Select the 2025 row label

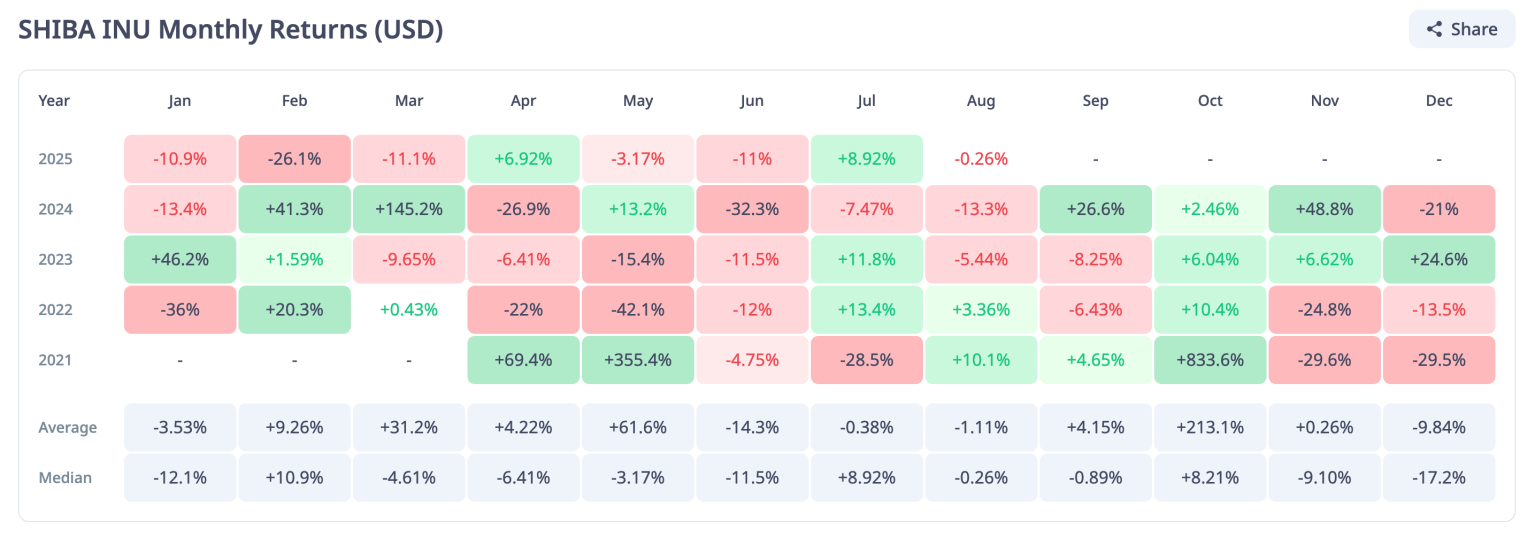pos(55,160)
